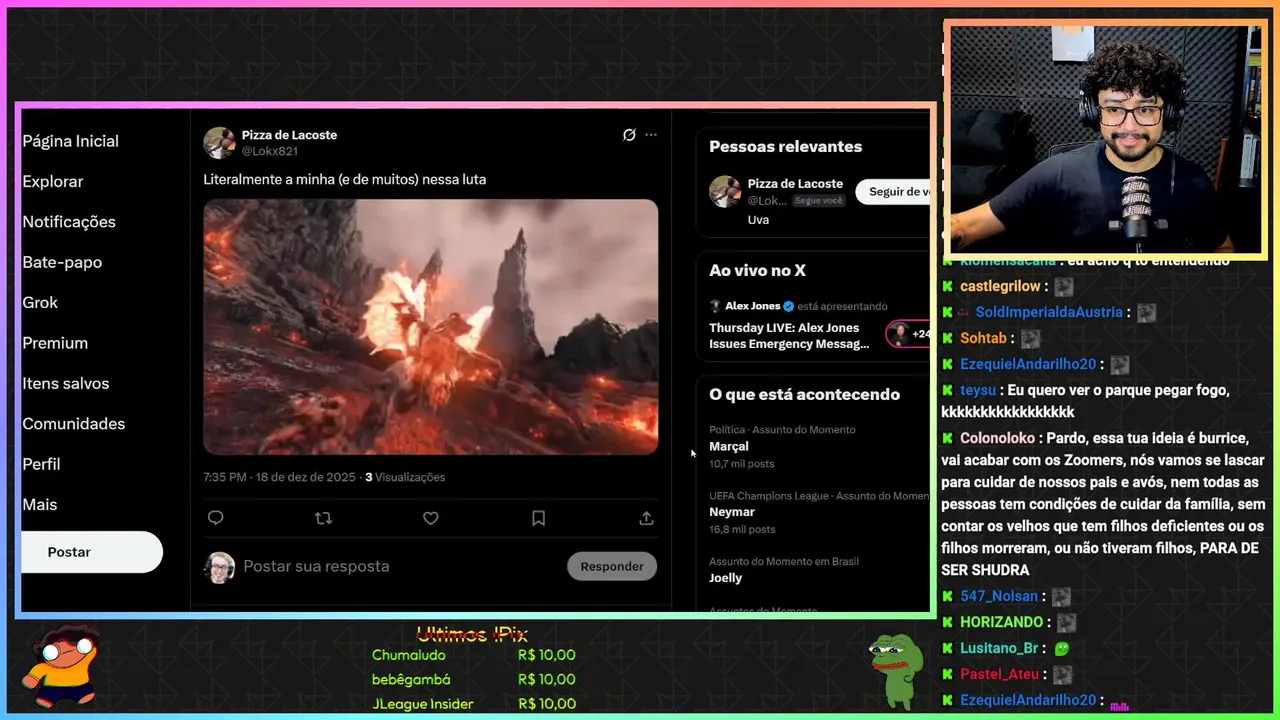Open the Explorar page
The image size is (1280, 720).
(53, 181)
